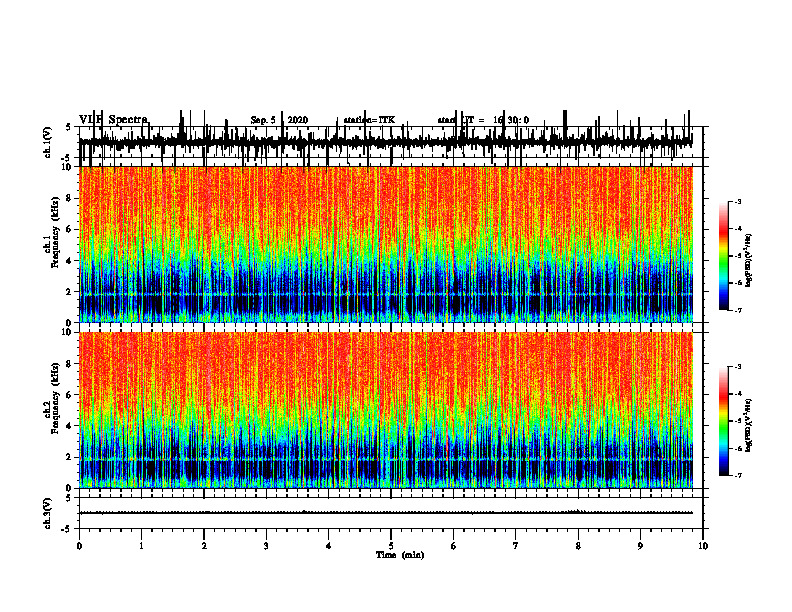This screenshot has width=792, height=612.
Task: Click the time axis tick label "4"
Action: [x=328, y=546]
